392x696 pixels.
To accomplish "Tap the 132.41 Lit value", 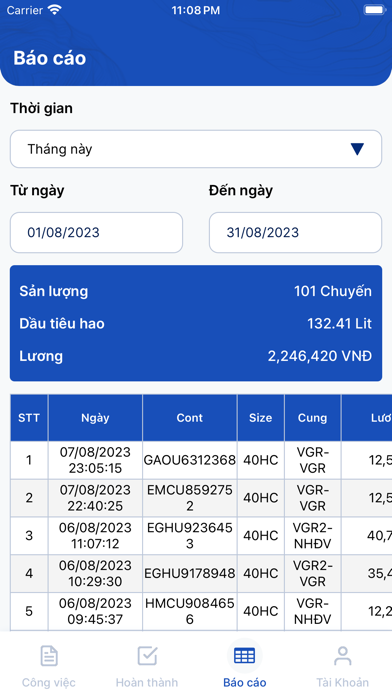I will pos(339,324).
